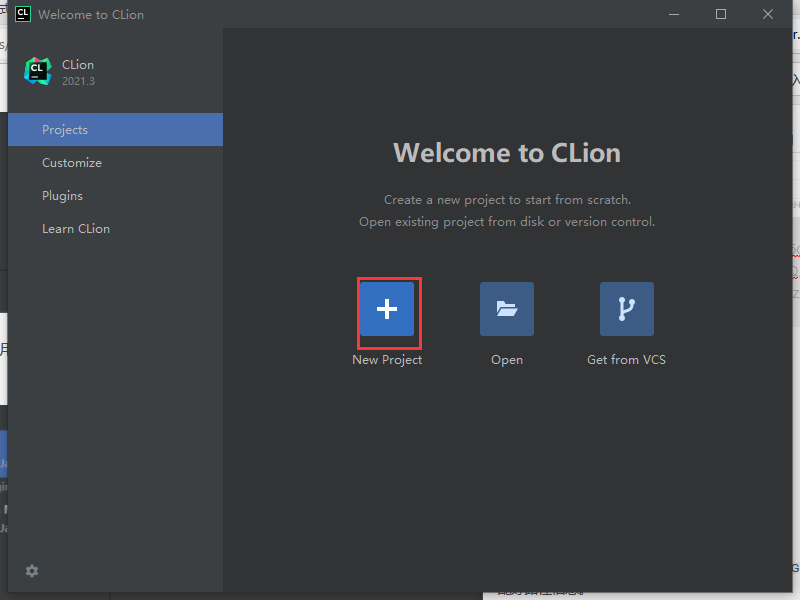Viewport: 800px width, 600px height.
Task: Switch to the Customize tab
Action: [x=115, y=163]
